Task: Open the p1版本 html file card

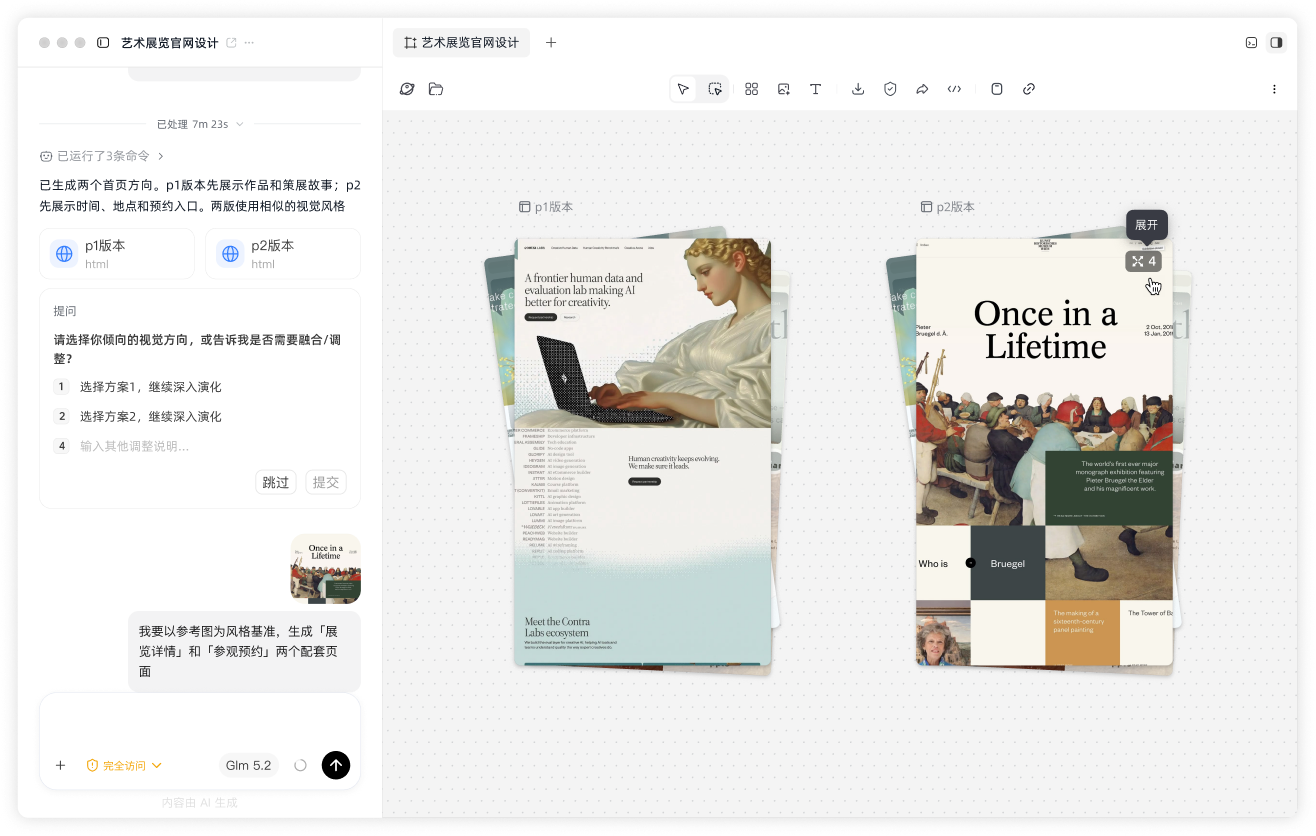Action: click(117, 254)
